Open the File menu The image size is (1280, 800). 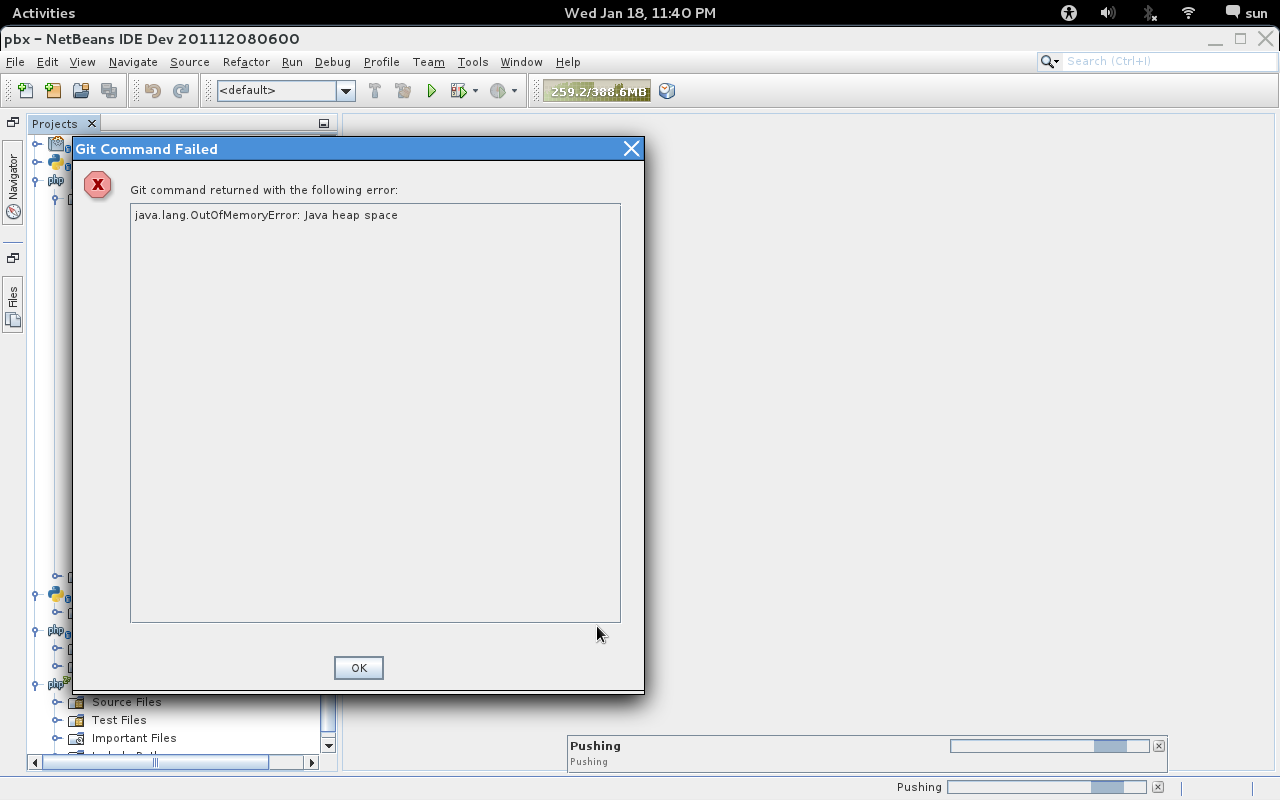tap(15, 62)
